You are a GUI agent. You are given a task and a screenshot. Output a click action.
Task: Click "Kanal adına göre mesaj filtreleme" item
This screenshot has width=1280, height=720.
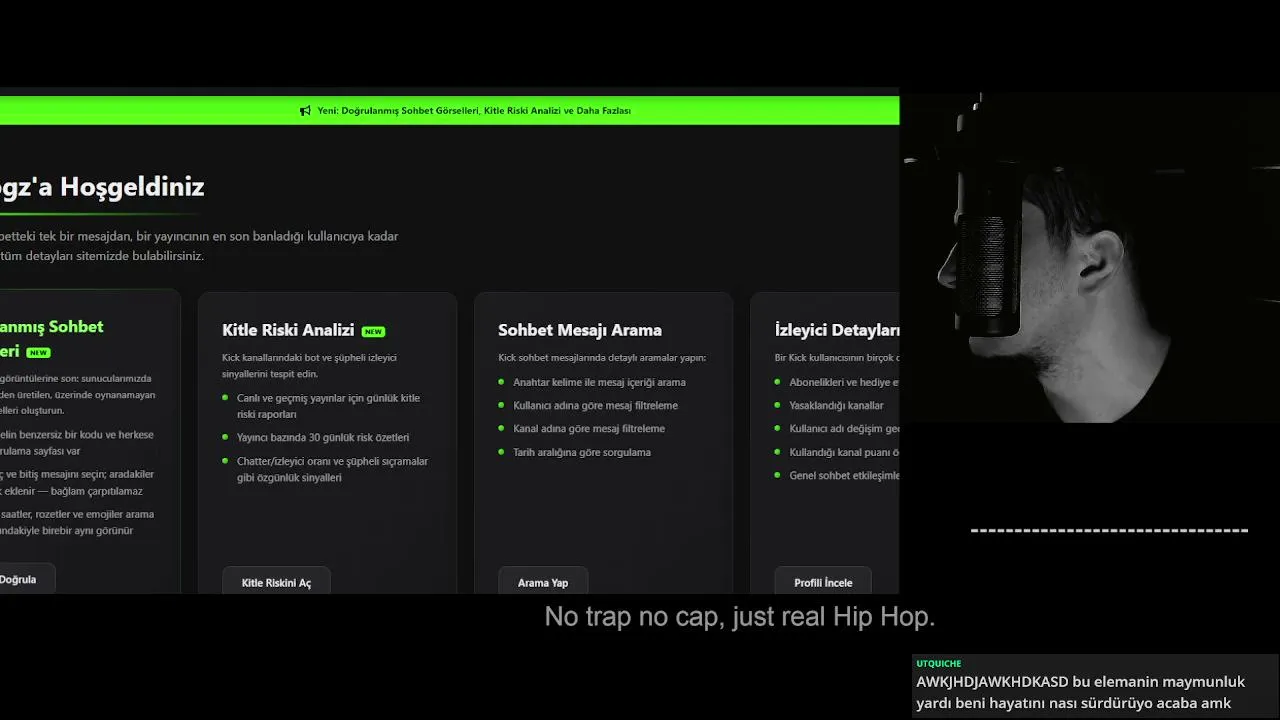coord(589,429)
